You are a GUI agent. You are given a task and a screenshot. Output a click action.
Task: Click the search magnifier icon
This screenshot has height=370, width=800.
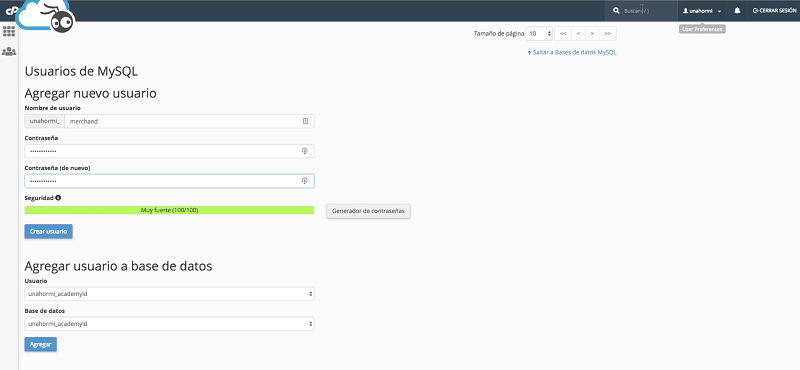pyautogui.click(x=616, y=10)
